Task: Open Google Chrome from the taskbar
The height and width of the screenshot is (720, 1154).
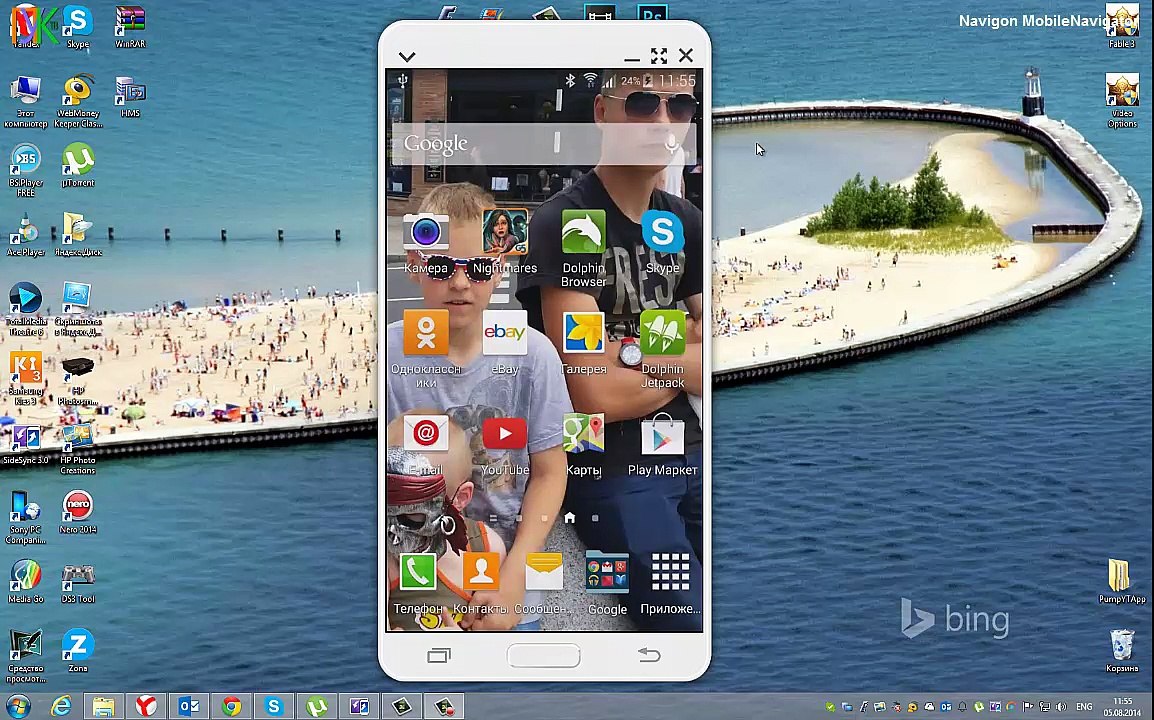Action: click(231, 707)
